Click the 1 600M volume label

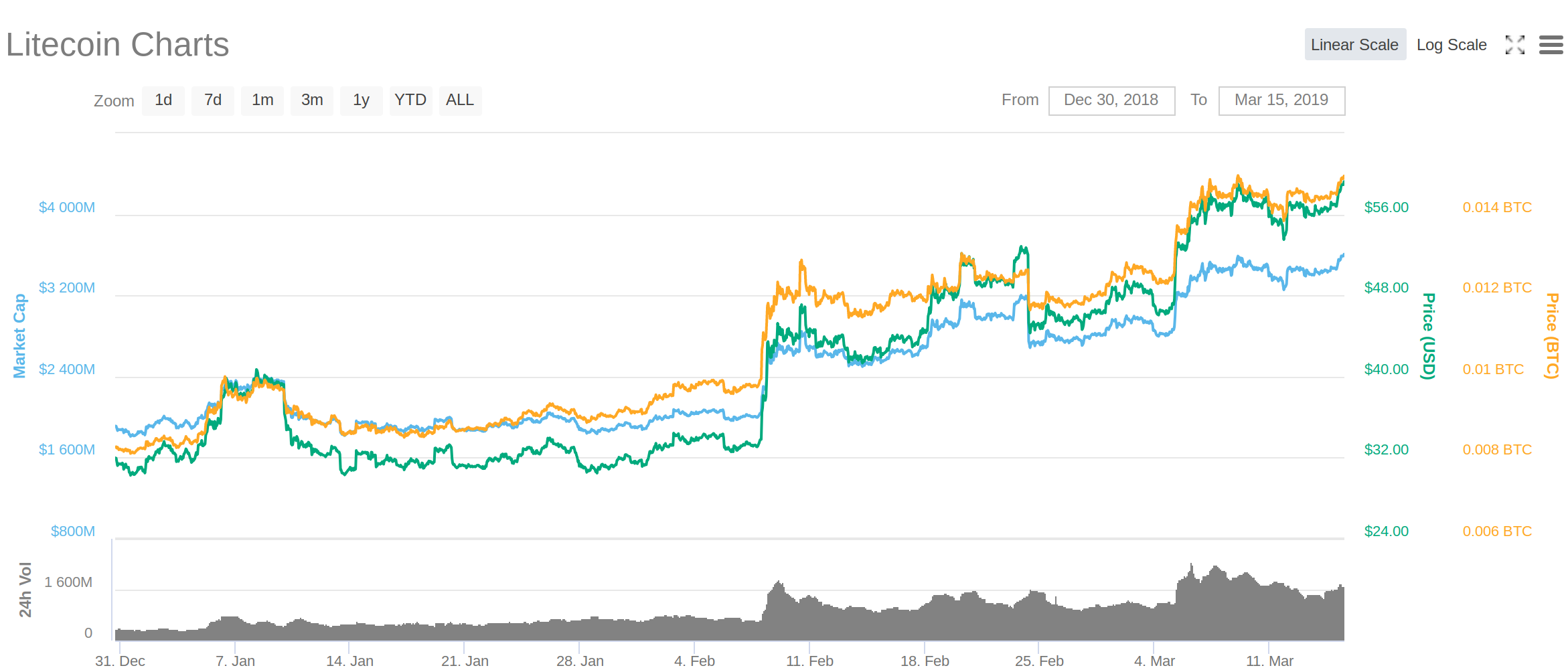tap(68, 582)
